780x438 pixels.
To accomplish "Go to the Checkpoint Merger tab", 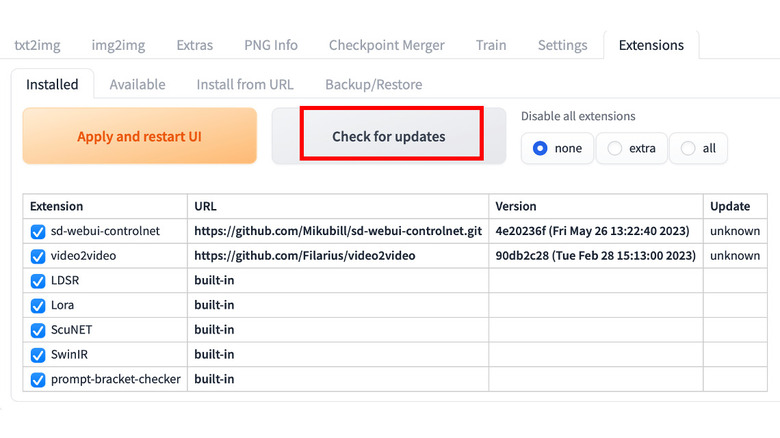I will (x=386, y=45).
